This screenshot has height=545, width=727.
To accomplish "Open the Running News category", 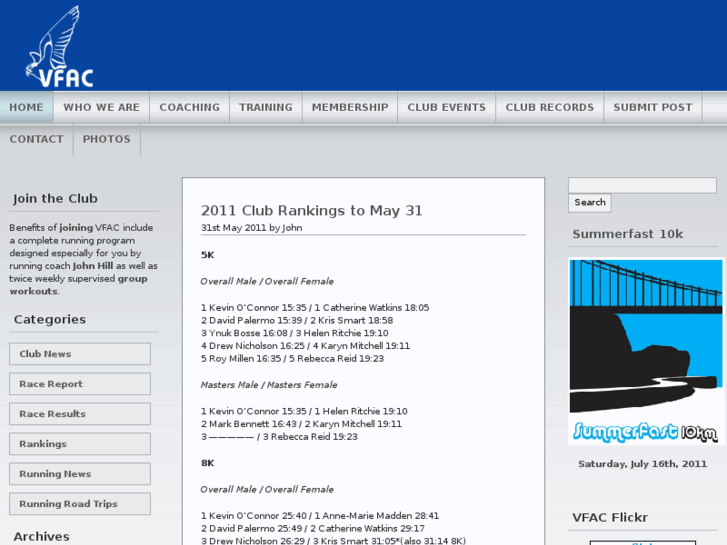I will click(x=80, y=474).
